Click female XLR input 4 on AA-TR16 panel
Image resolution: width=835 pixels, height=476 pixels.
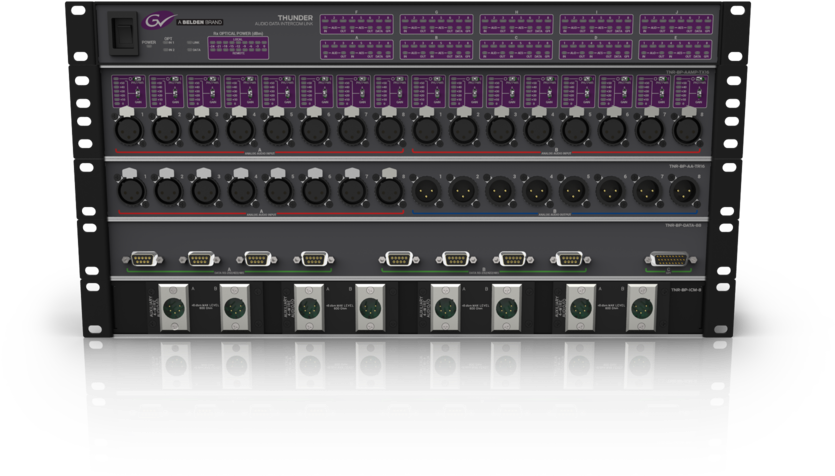242,190
